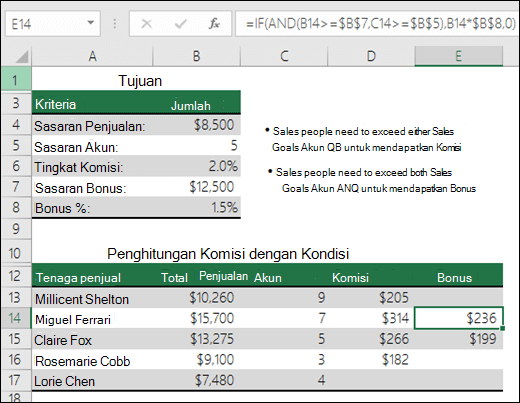Image resolution: width=520 pixels, height=403 pixels.
Task: Click the Total Penjualan header cell
Action: (x=197, y=276)
